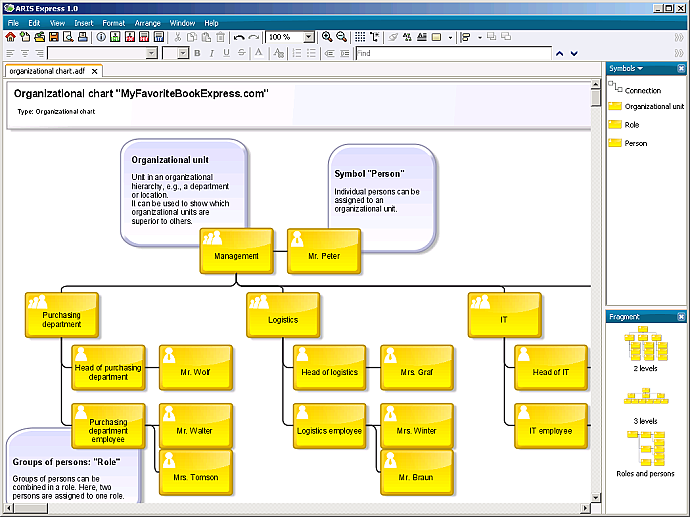Click the horizontal scrollbar right arrow
690x517 pixels.
coord(585,508)
